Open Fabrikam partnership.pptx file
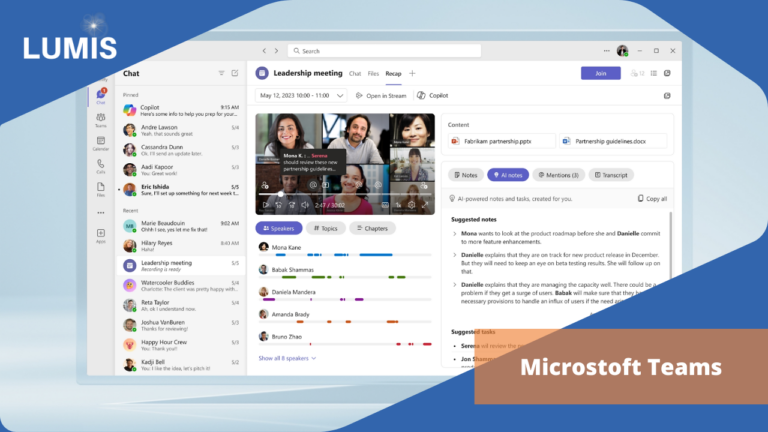This screenshot has width=768, height=432. pyautogui.click(x=502, y=141)
